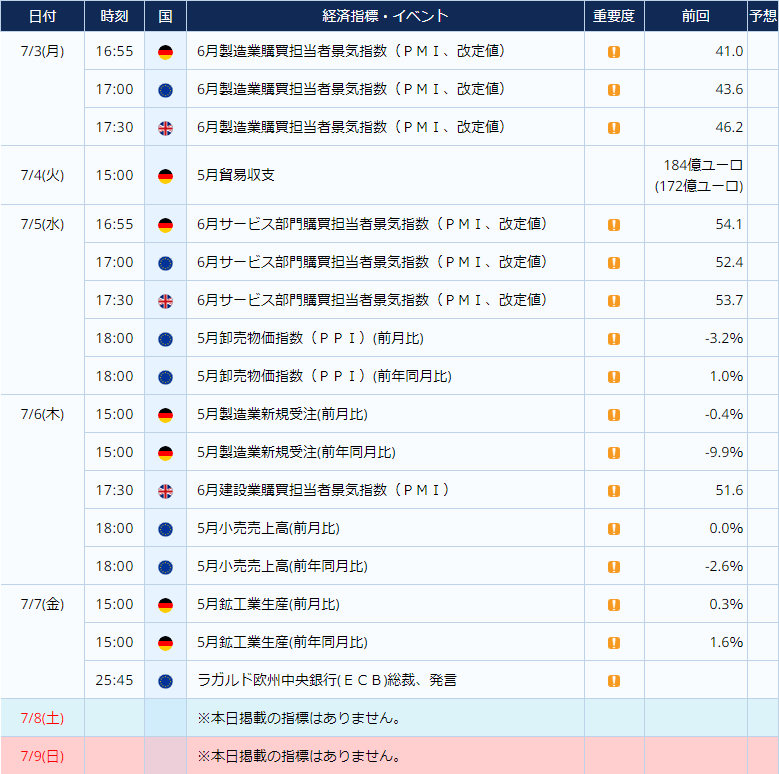Screen dimensions: 779x774
Task: Click the German flag beside 鉱工業生産(前月比)
Action: coord(165,605)
